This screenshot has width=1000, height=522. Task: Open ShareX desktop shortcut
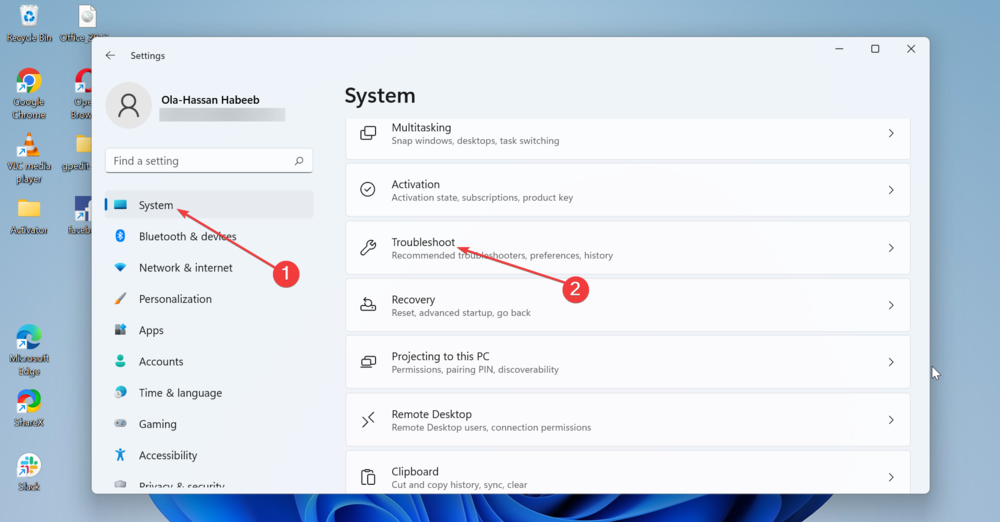point(29,408)
